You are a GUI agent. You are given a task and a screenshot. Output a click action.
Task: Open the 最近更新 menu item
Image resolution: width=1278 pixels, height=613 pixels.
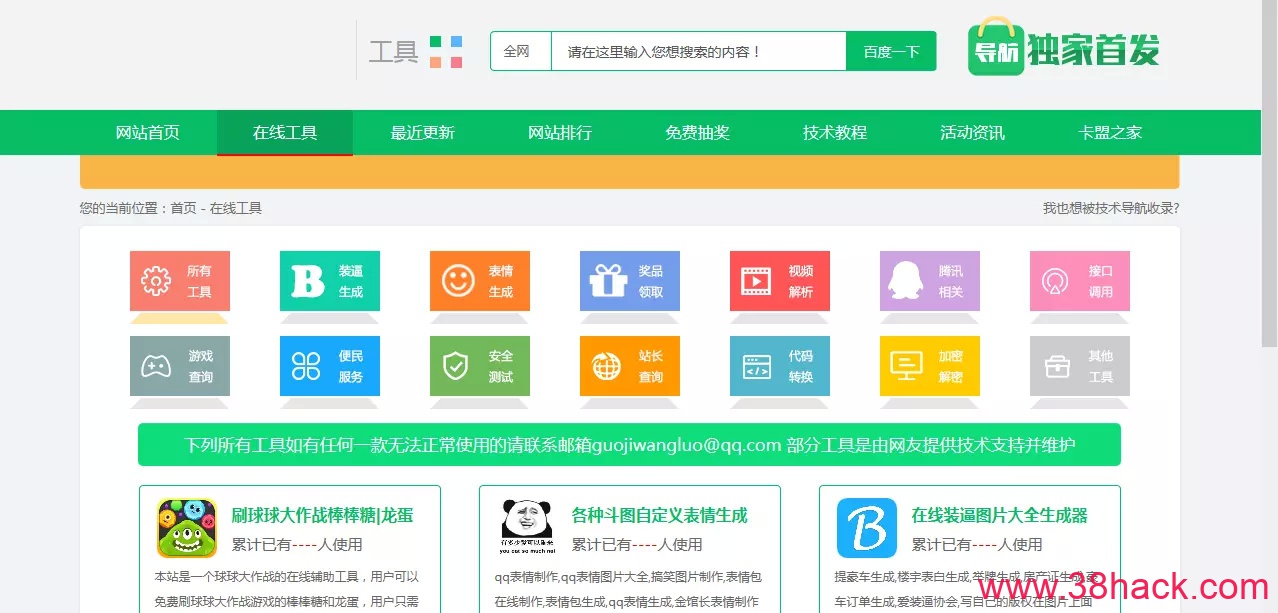(x=422, y=132)
